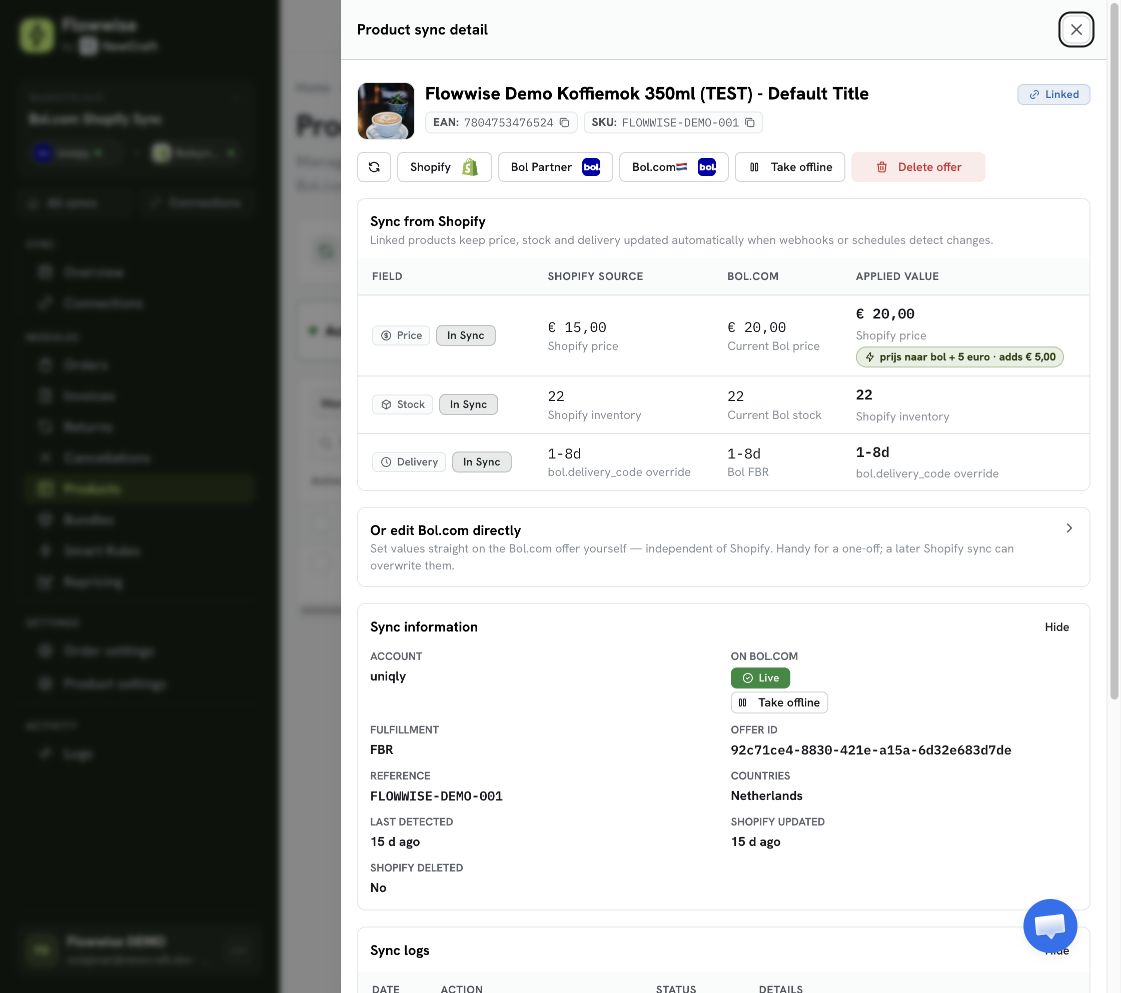The image size is (1121, 993).
Task: Open product in Shopify
Action: [444, 167]
